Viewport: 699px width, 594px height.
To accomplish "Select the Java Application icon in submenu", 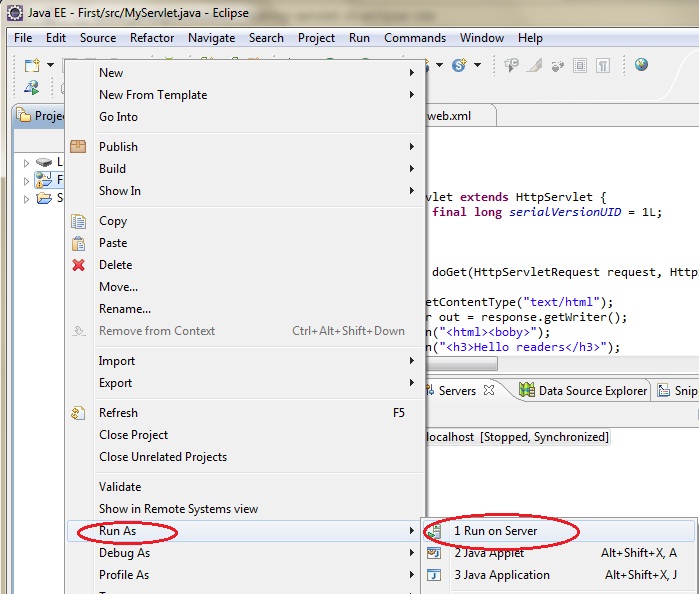I will [434, 575].
